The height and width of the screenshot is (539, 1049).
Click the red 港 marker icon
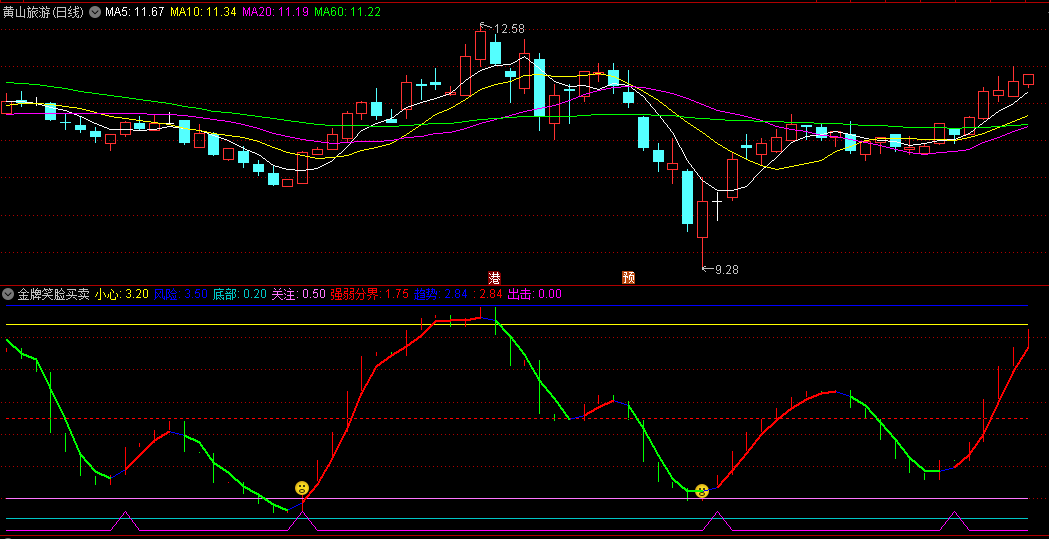click(x=494, y=278)
